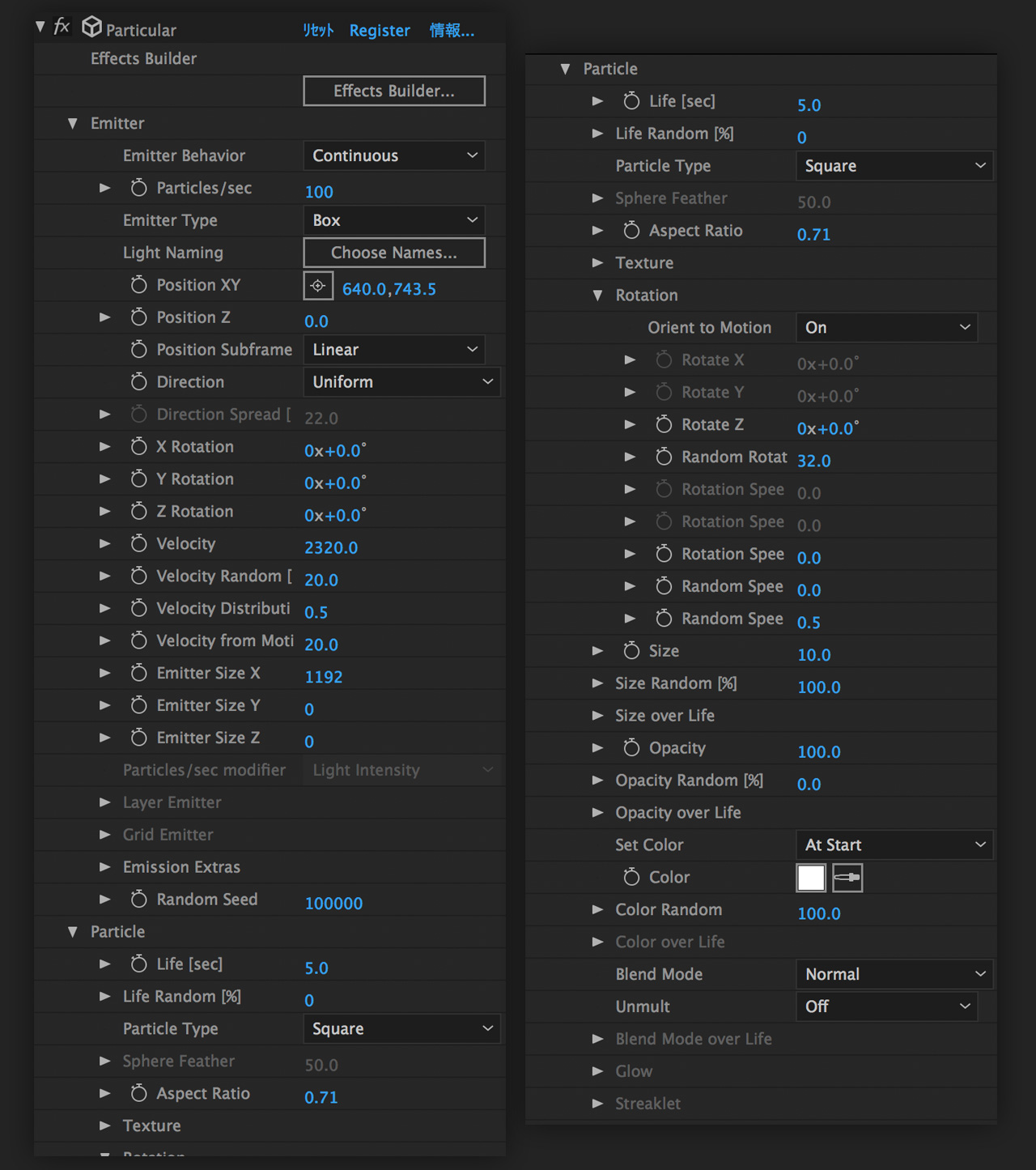
Task: Click the Velocity stopwatch icon
Action: 138,543
